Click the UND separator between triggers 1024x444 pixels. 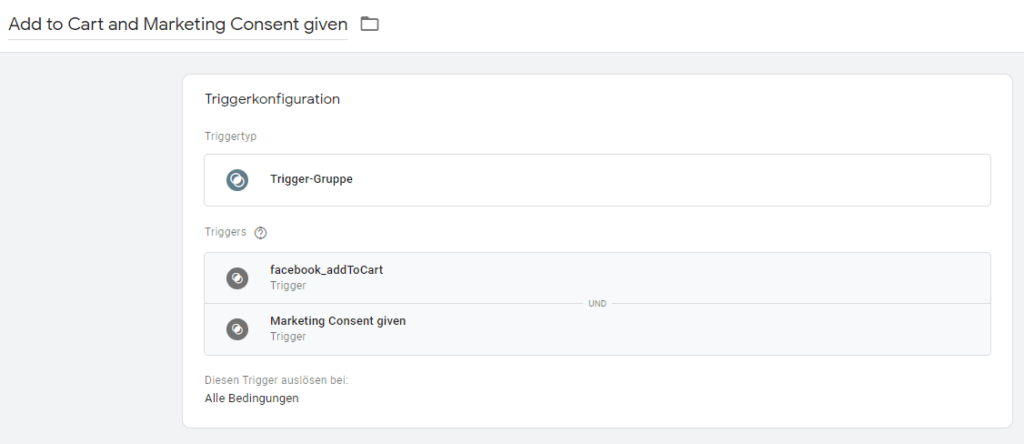(x=597, y=303)
